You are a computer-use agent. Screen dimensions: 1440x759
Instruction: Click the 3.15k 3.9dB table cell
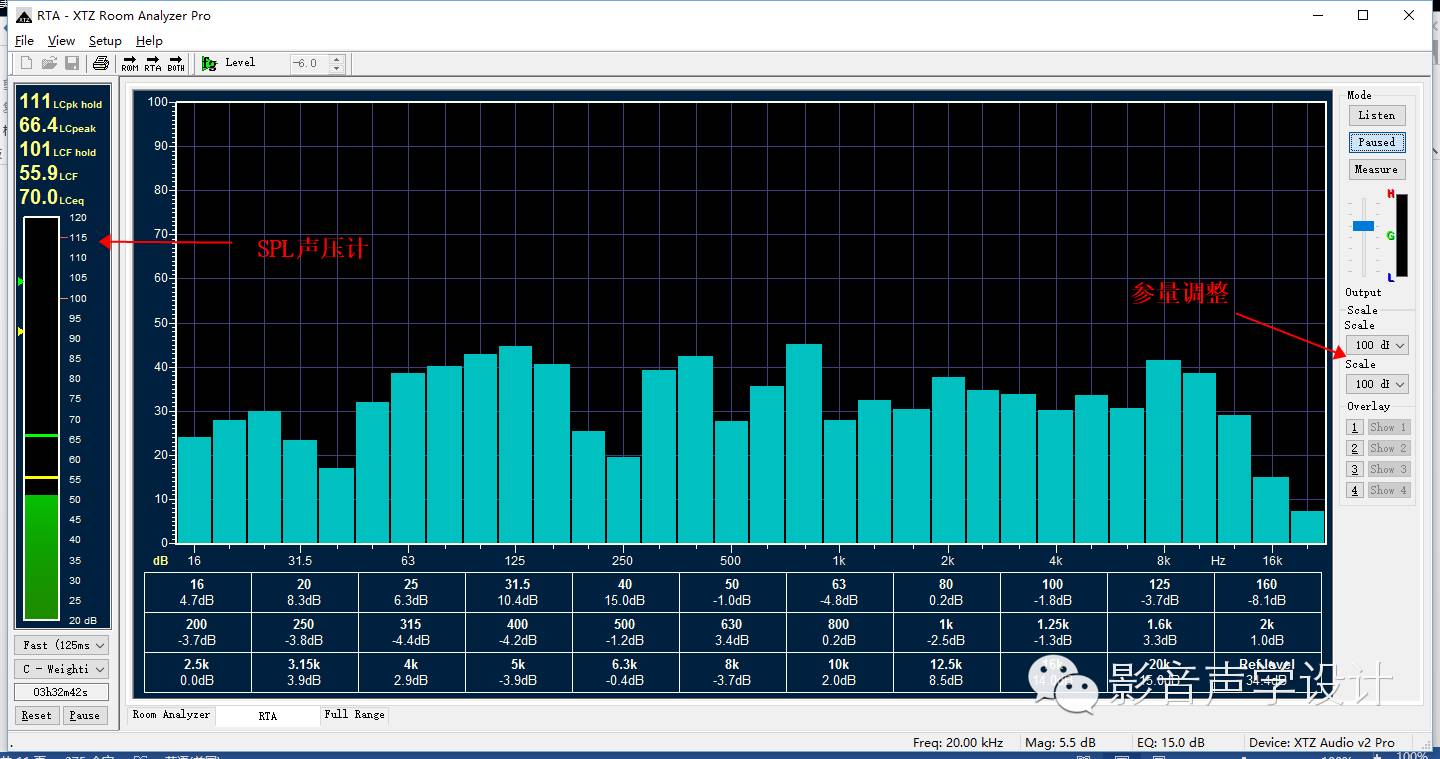pos(304,672)
